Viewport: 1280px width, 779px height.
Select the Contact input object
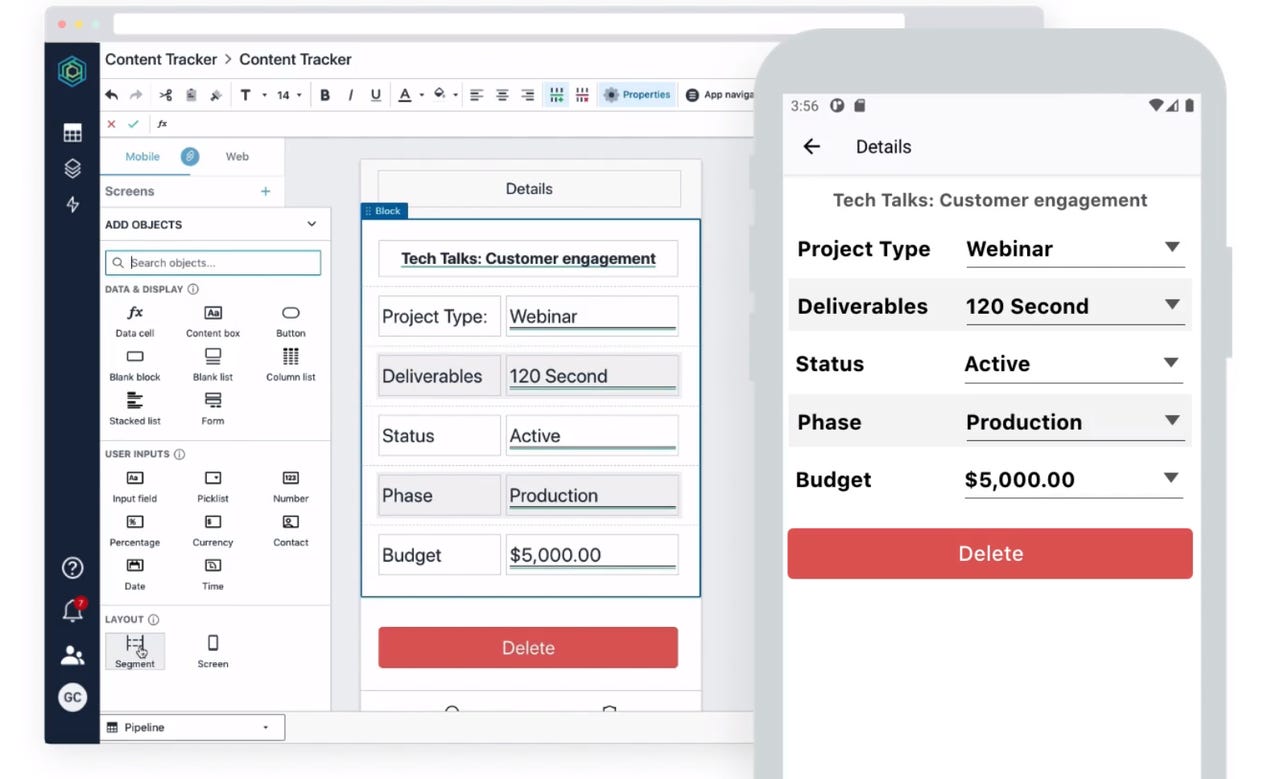point(290,529)
